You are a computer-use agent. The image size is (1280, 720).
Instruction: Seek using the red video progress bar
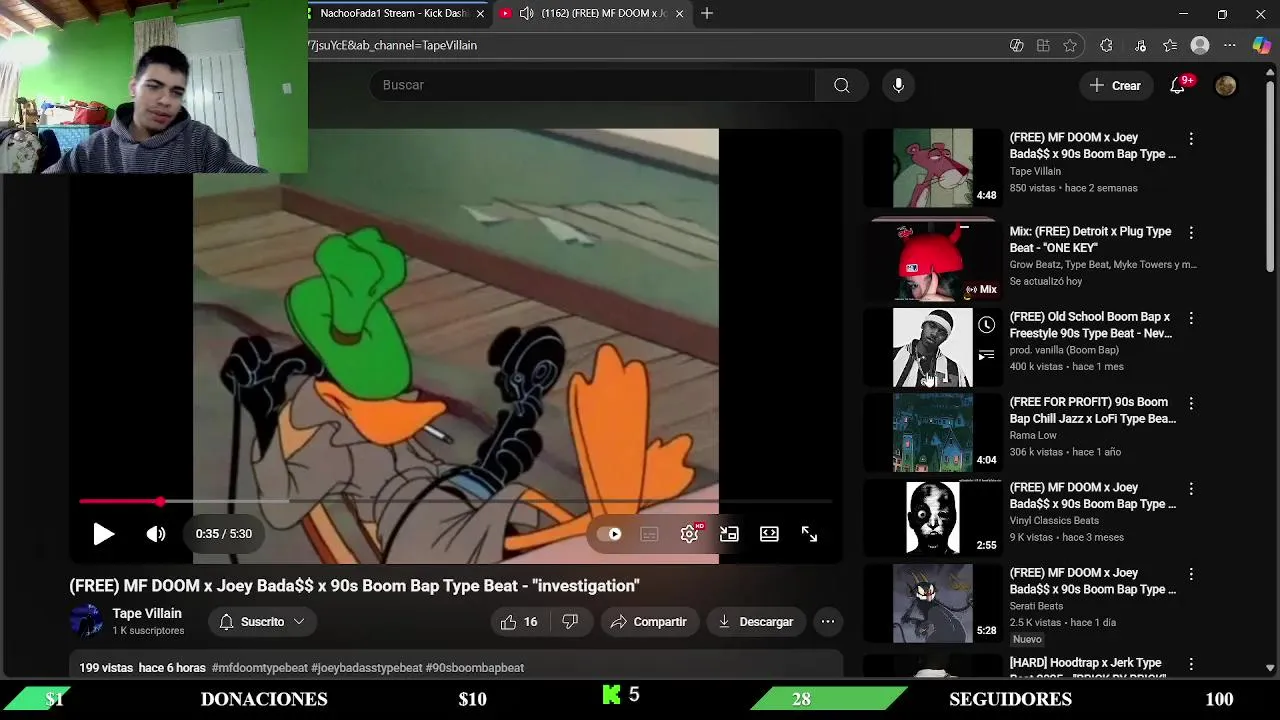pyautogui.click(x=456, y=501)
